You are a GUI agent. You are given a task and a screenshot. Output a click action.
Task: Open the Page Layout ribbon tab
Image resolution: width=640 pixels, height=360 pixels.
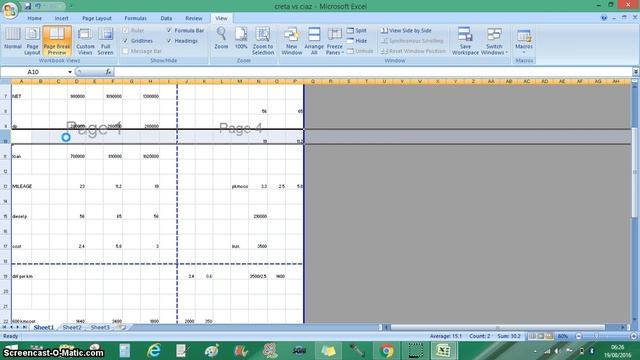pos(97,18)
